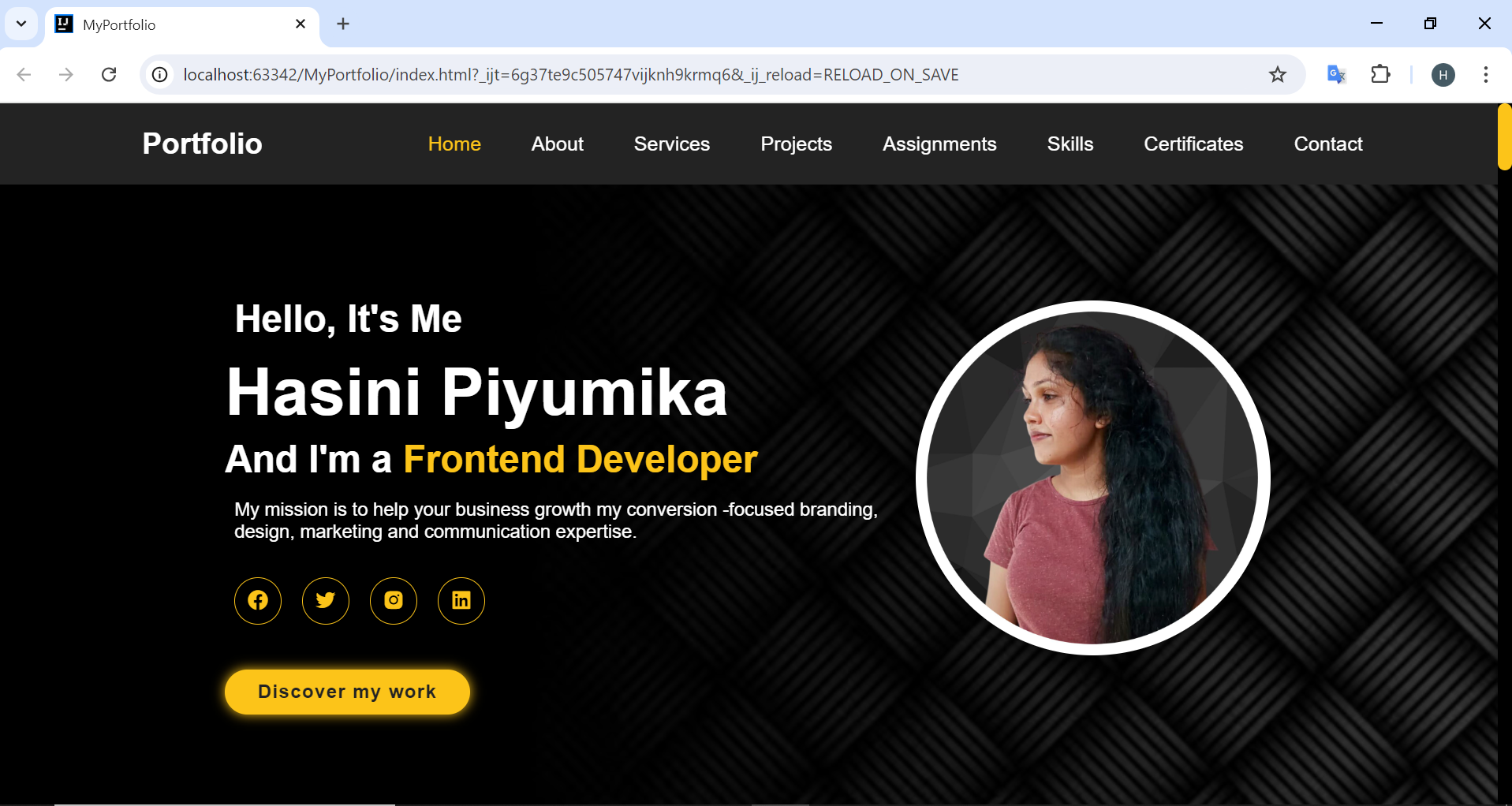Viewport: 1512px width, 806px height.
Task: Select the Certificates nav link
Action: coord(1193,144)
